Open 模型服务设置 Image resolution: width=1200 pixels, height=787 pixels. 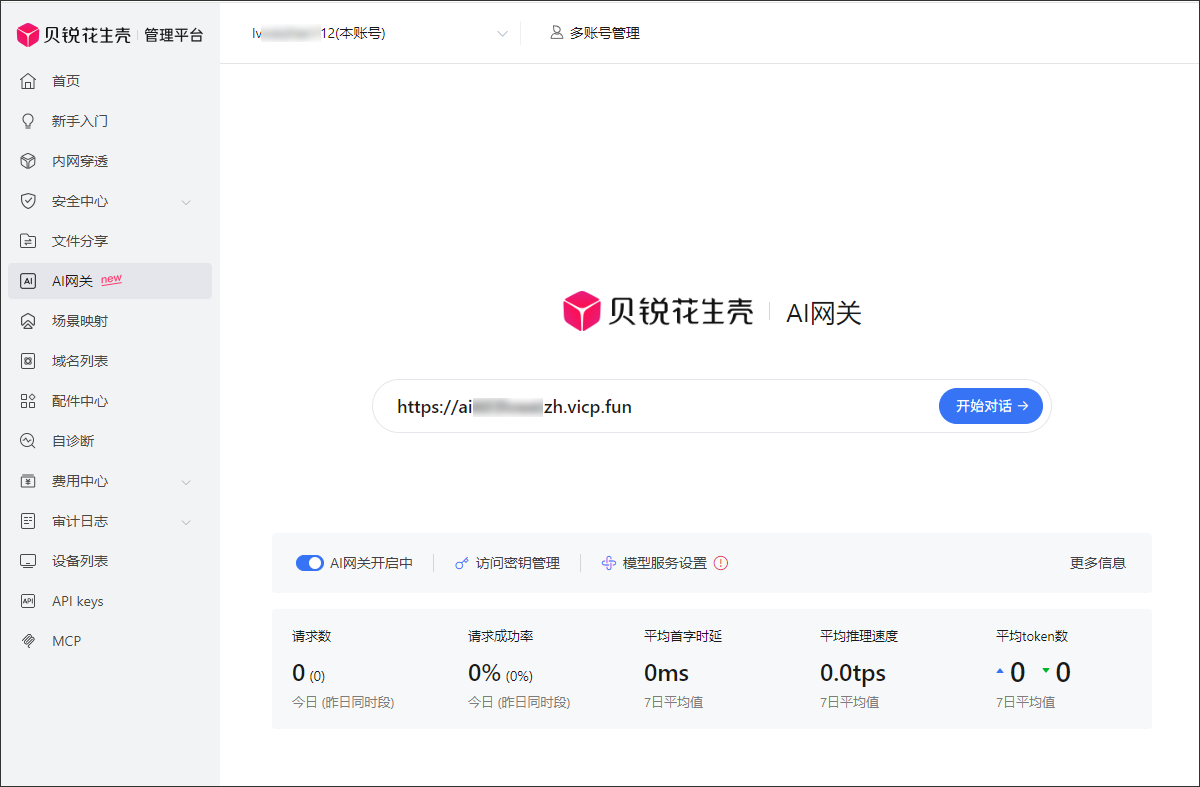tap(654, 563)
